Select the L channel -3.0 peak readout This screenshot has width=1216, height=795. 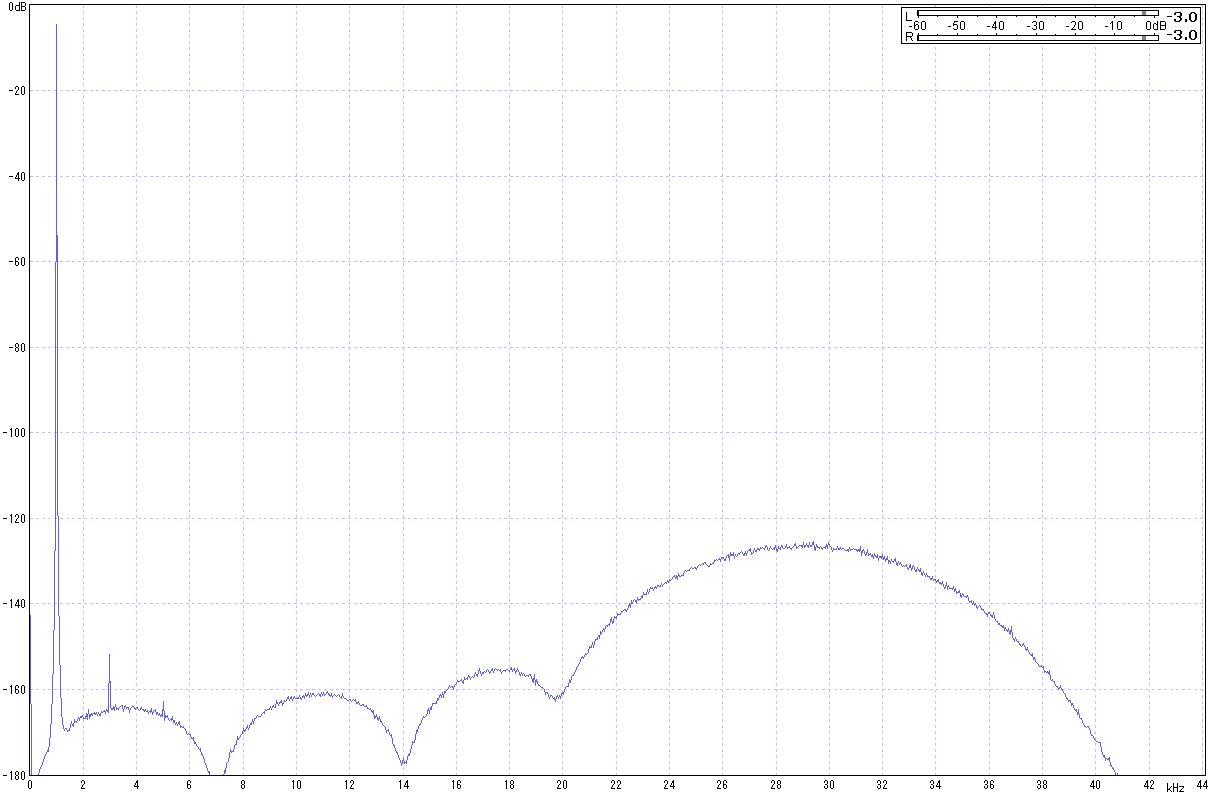[1184, 16]
